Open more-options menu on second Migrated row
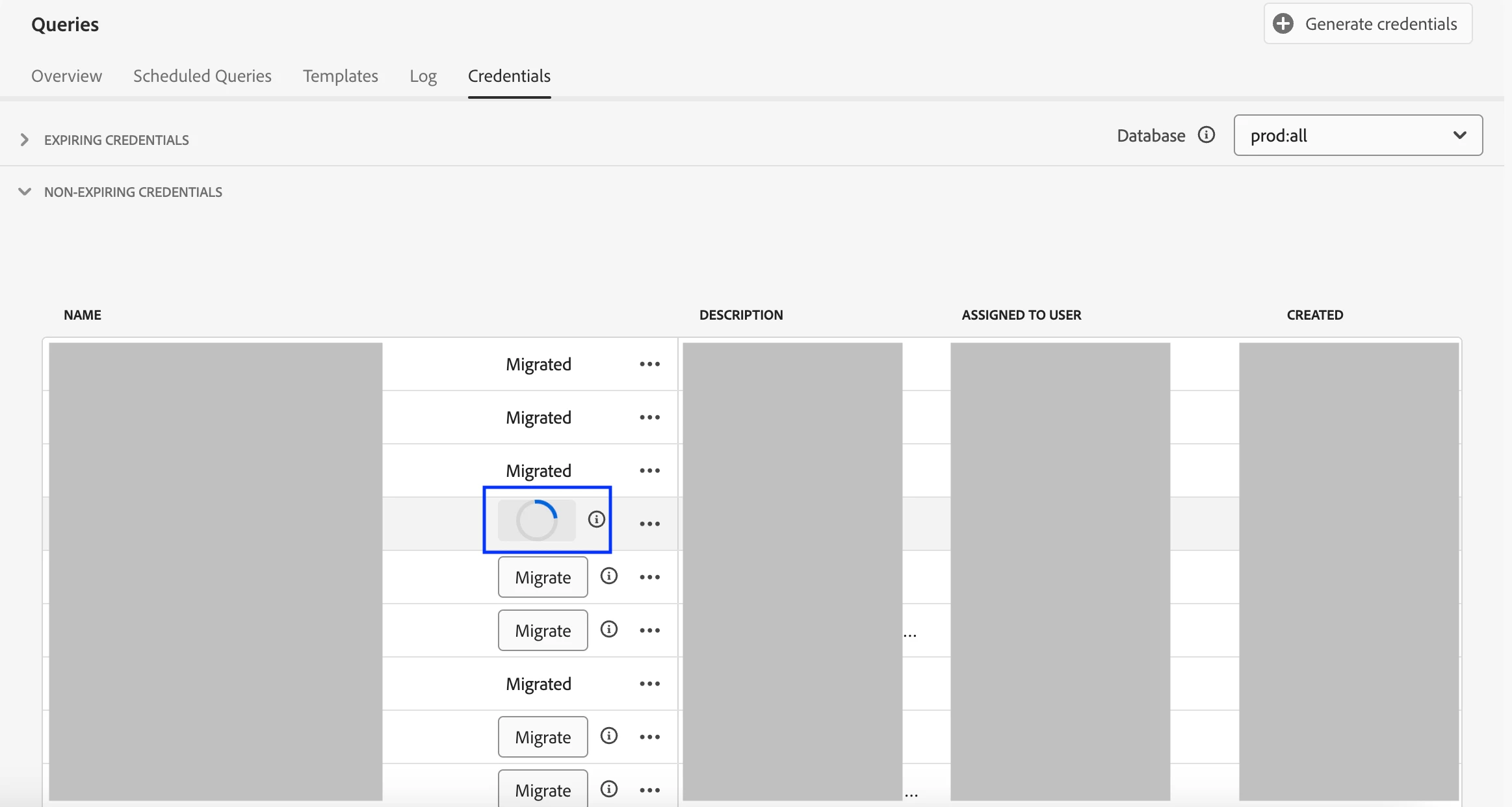1512x807 pixels. pyautogui.click(x=649, y=417)
